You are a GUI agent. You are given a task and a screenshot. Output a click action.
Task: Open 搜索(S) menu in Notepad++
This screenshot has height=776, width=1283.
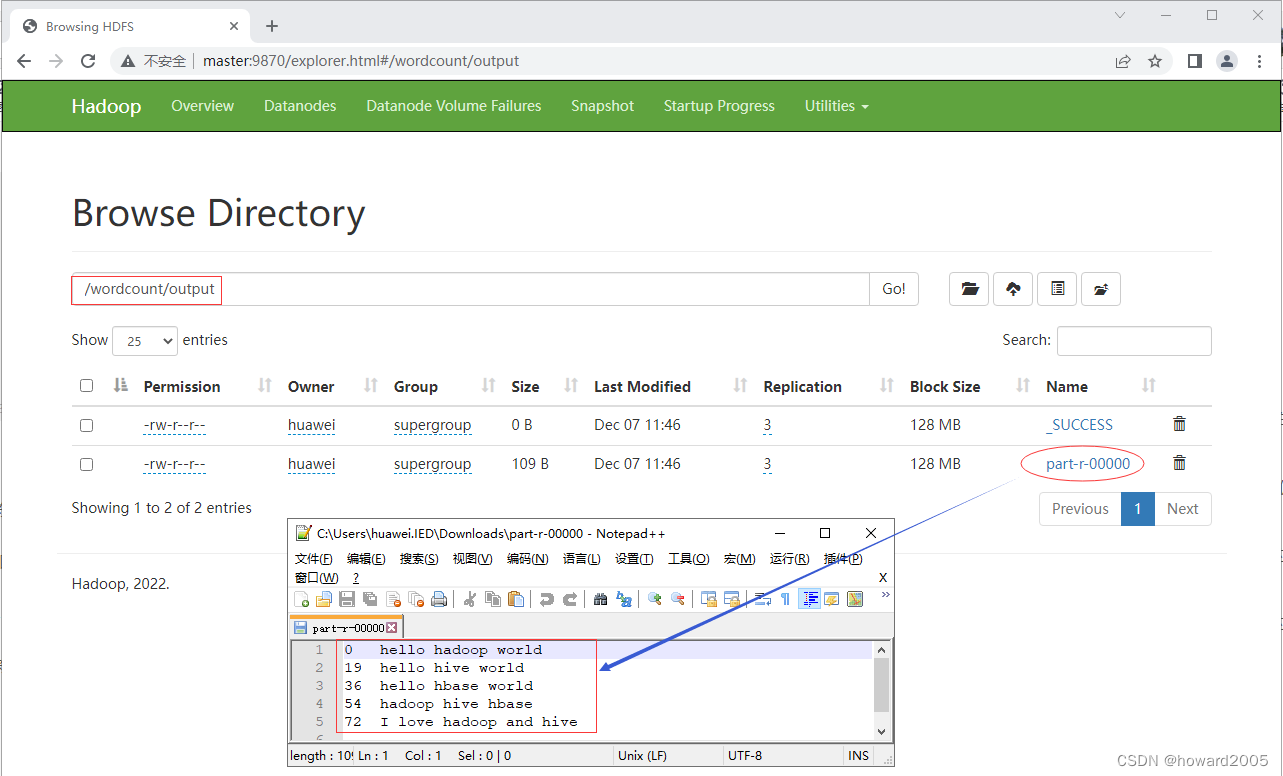point(419,559)
